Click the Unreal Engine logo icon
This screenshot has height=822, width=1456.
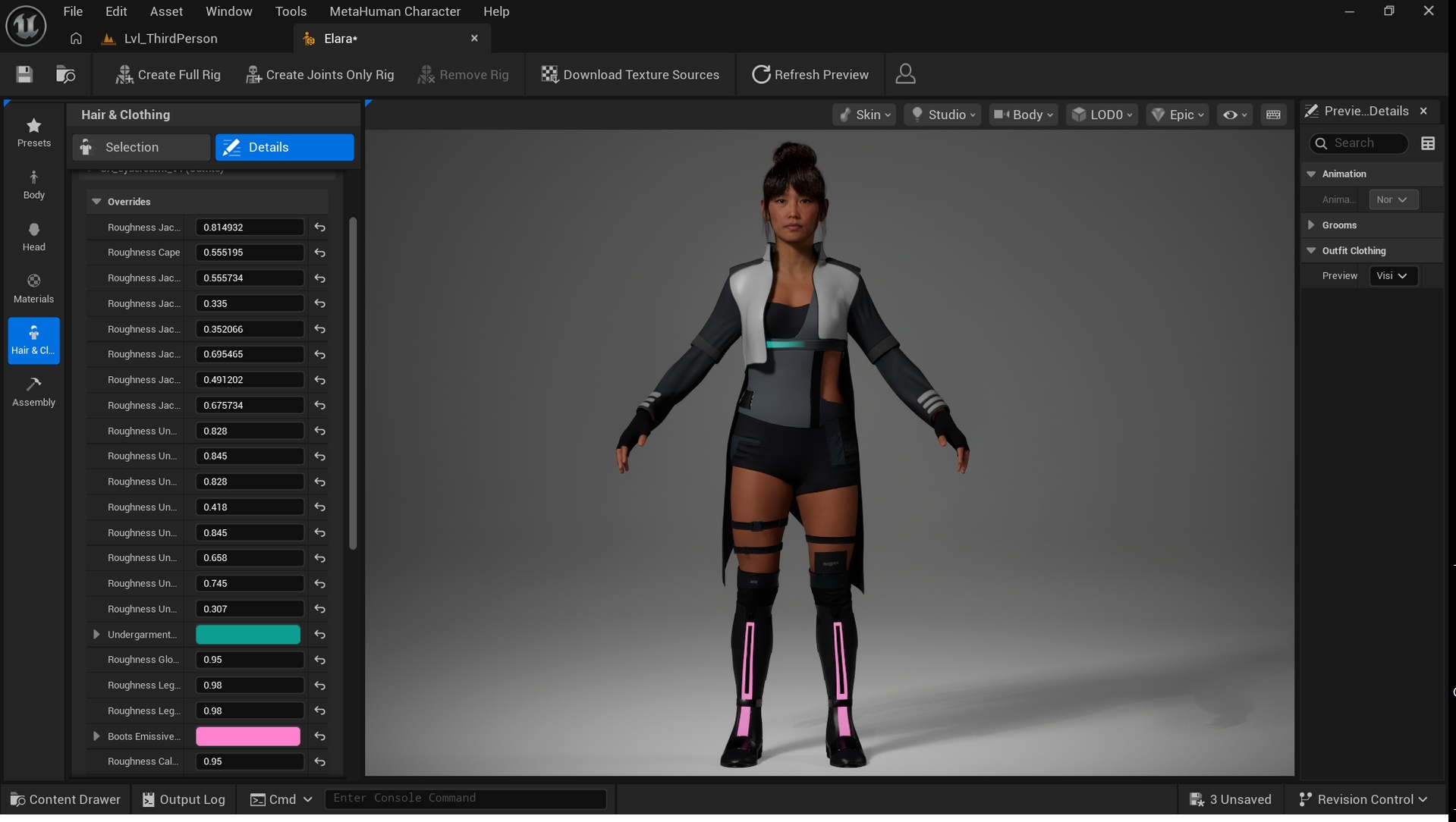26,25
